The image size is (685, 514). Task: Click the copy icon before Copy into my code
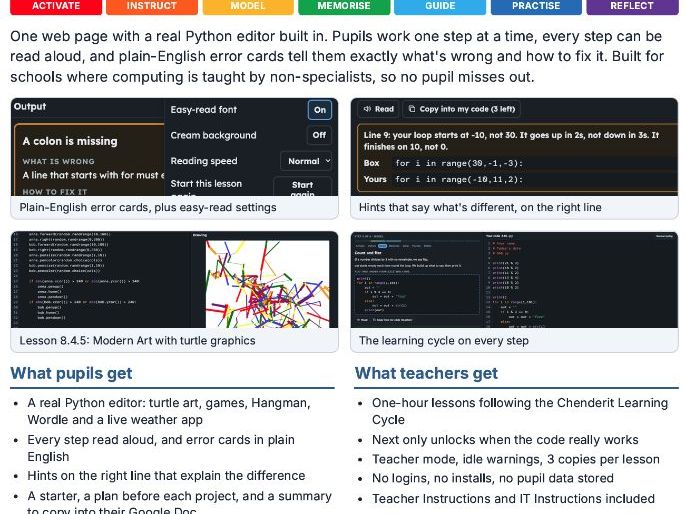[x=412, y=109]
